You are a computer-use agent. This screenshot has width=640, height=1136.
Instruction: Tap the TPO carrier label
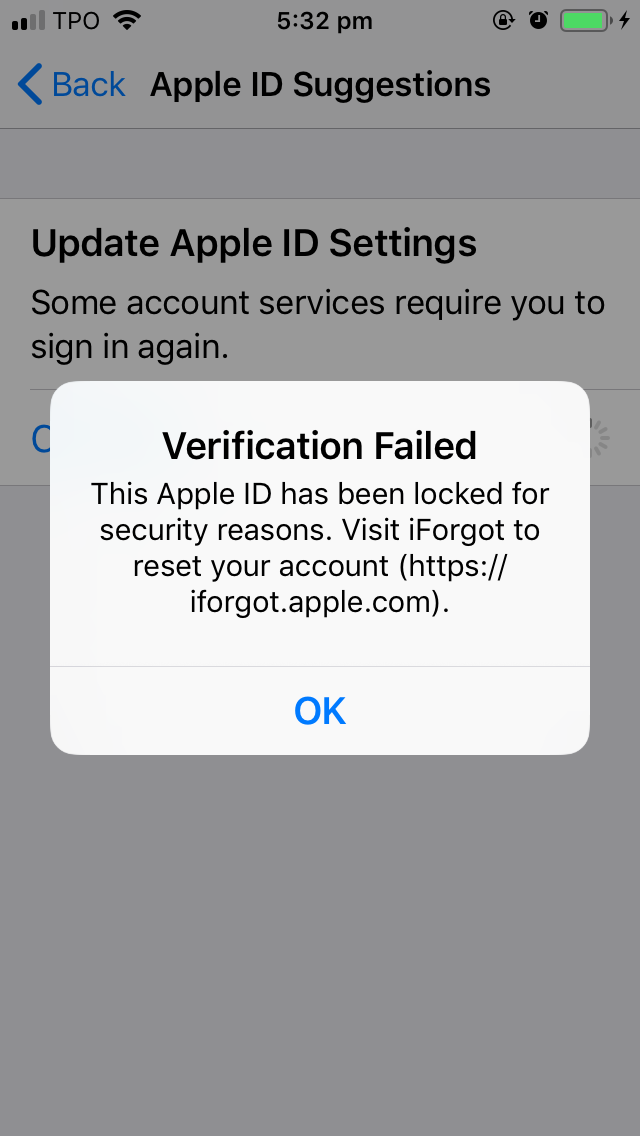pos(76,21)
